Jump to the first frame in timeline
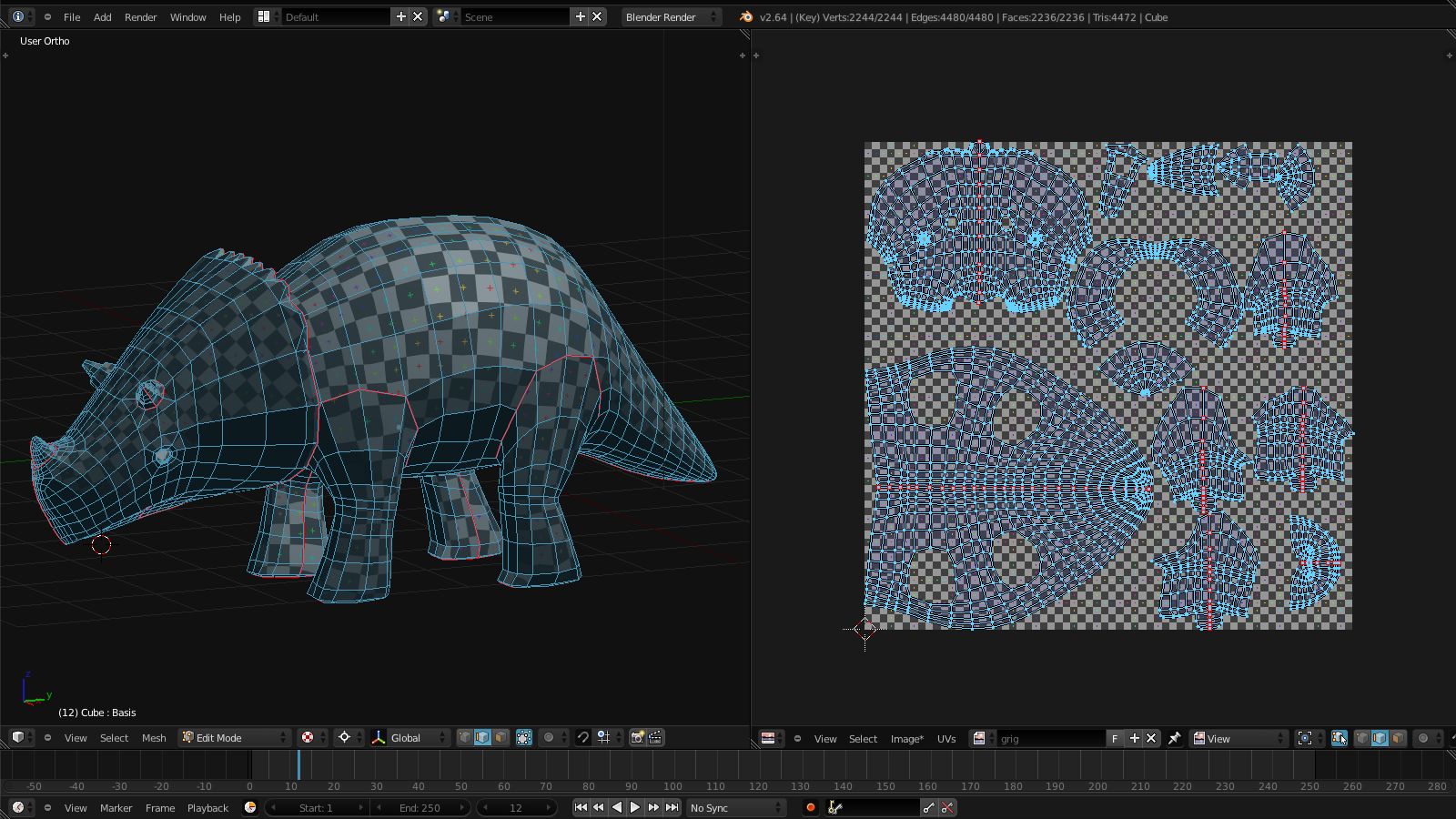Screen dimensions: 1456x819 [581, 808]
